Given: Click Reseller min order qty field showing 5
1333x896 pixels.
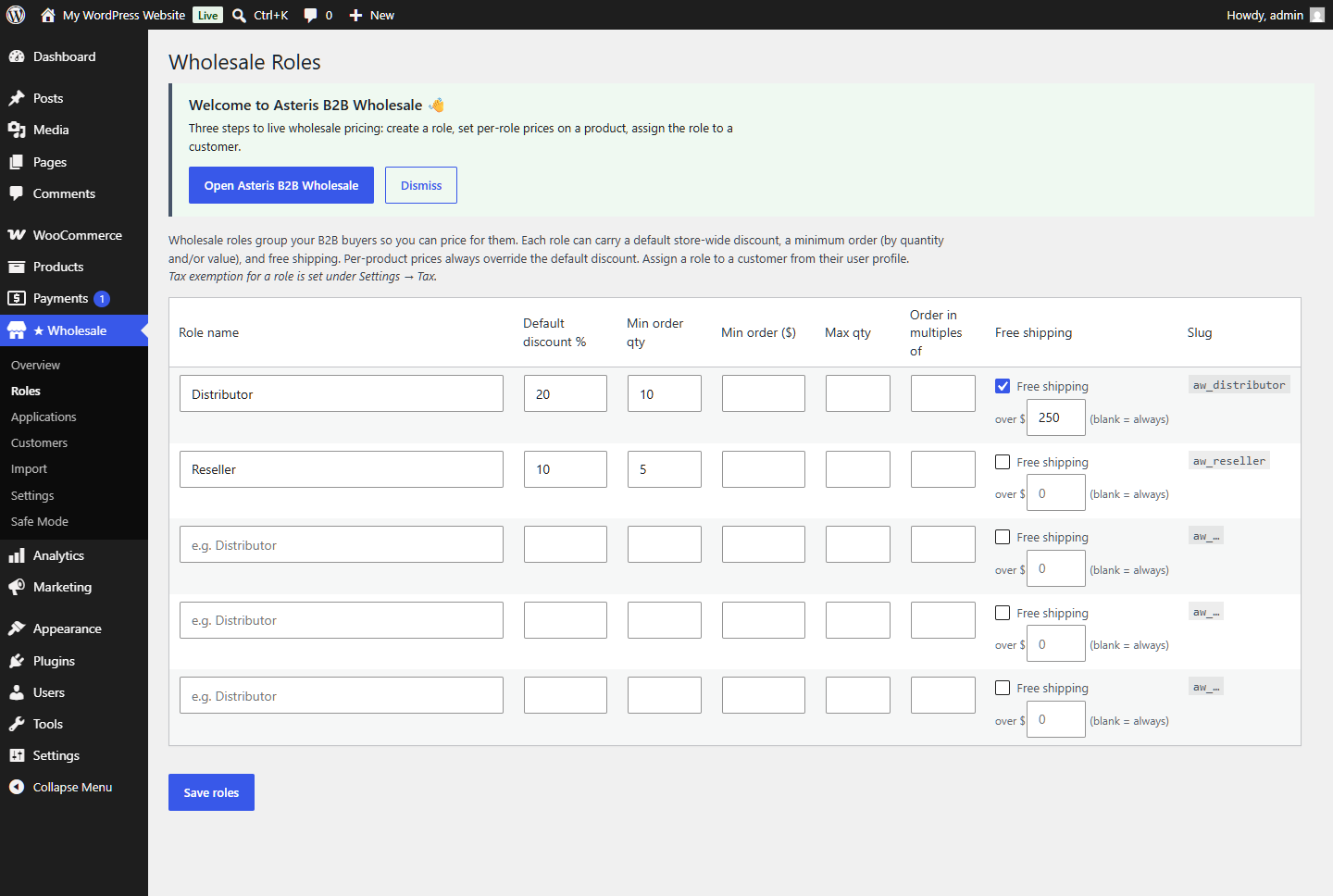Looking at the screenshot, I should point(665,469).
